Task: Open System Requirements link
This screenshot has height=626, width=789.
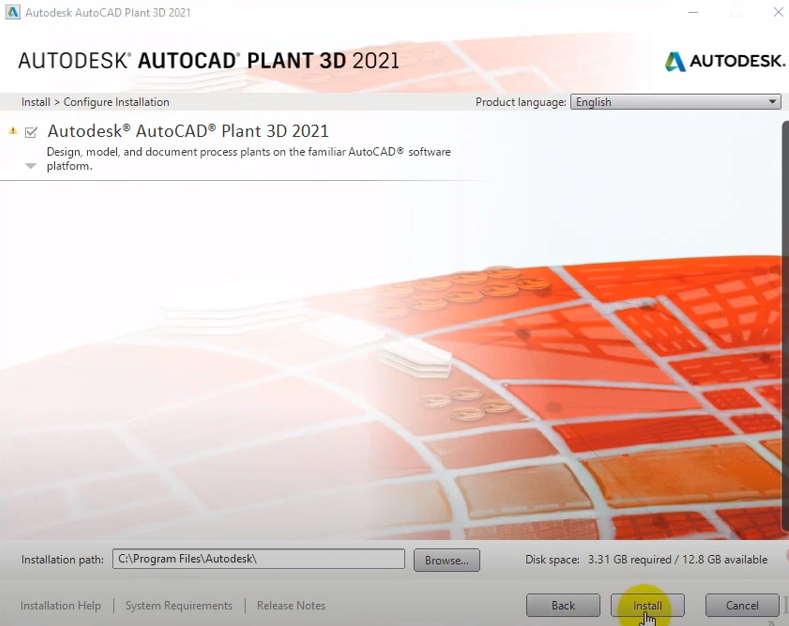Action: pos(179,605)
